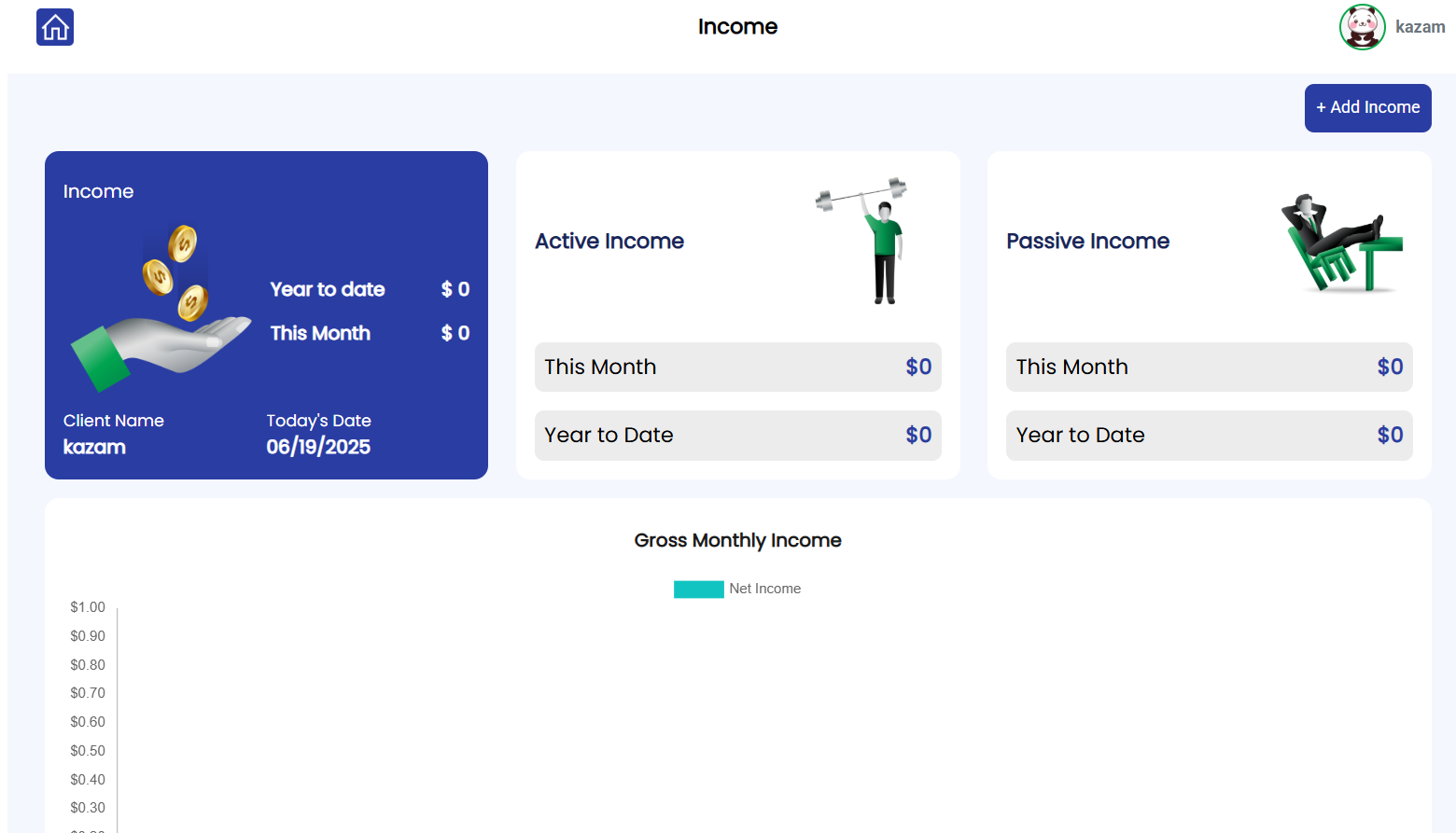
Task: Click the Active Income card heading
Action: click(x=609, y=242)
